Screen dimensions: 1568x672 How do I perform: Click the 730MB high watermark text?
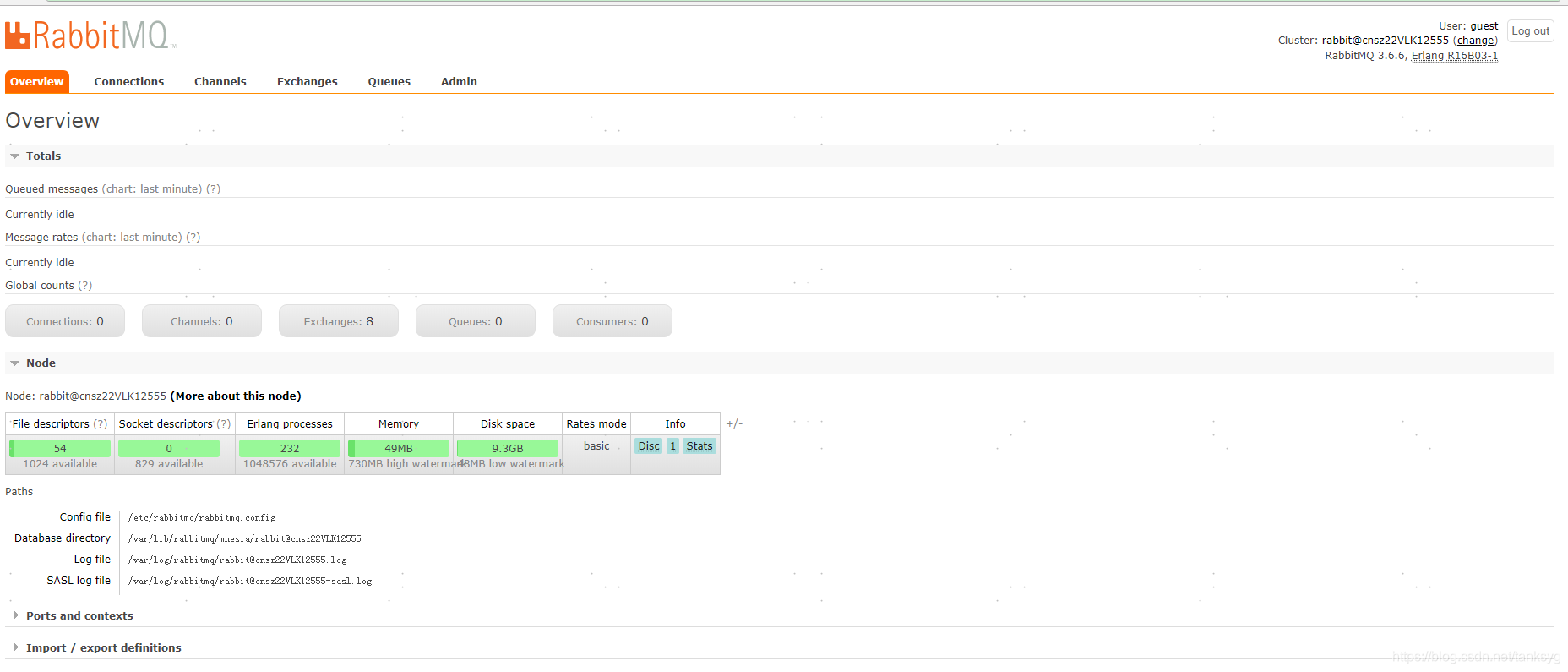pyautogui.click(x=405, y=464)
